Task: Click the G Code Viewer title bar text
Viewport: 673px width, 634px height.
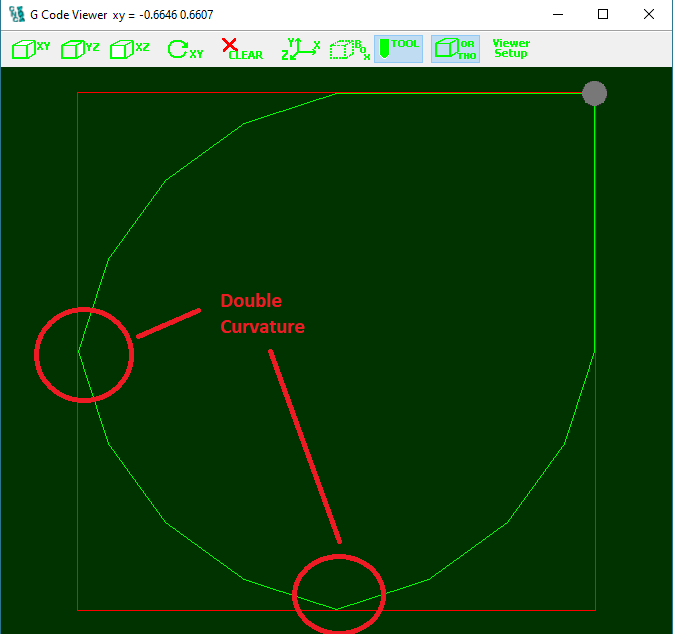Action: click(x=120, y=15)
